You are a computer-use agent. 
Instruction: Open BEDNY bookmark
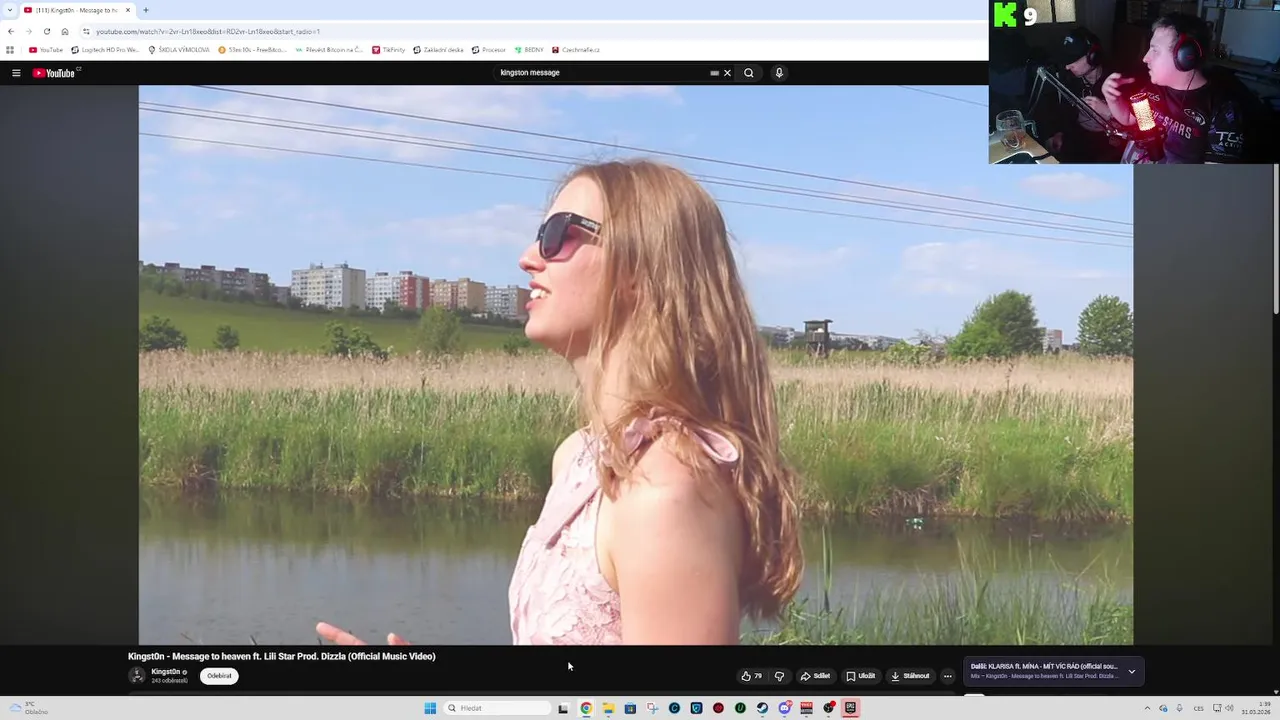529,49
